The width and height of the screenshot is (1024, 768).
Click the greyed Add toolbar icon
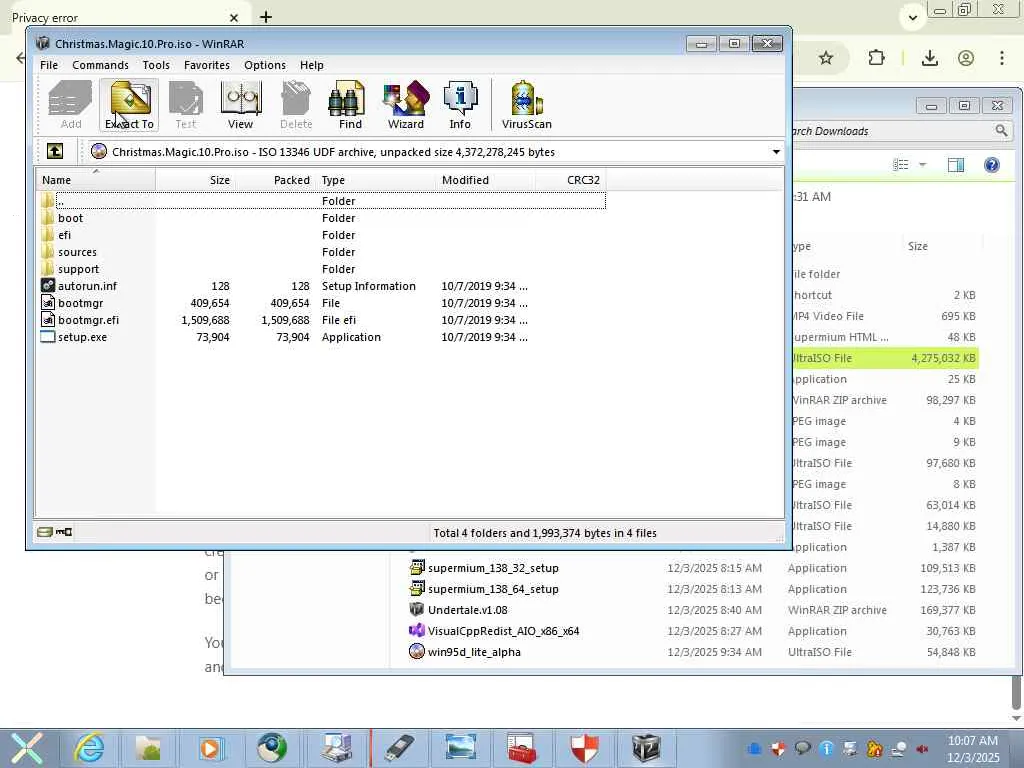71,105
